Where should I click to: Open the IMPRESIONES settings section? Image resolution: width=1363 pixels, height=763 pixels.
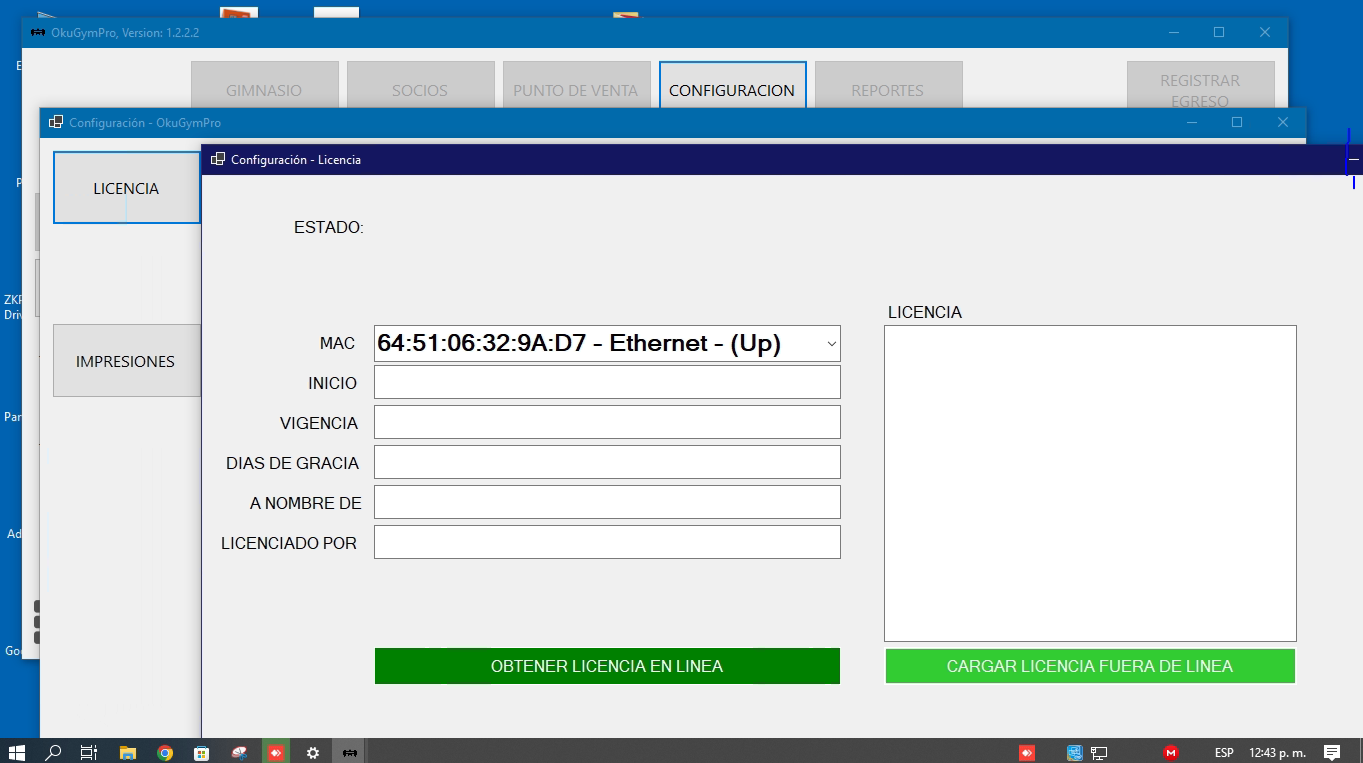pos(126,361)
